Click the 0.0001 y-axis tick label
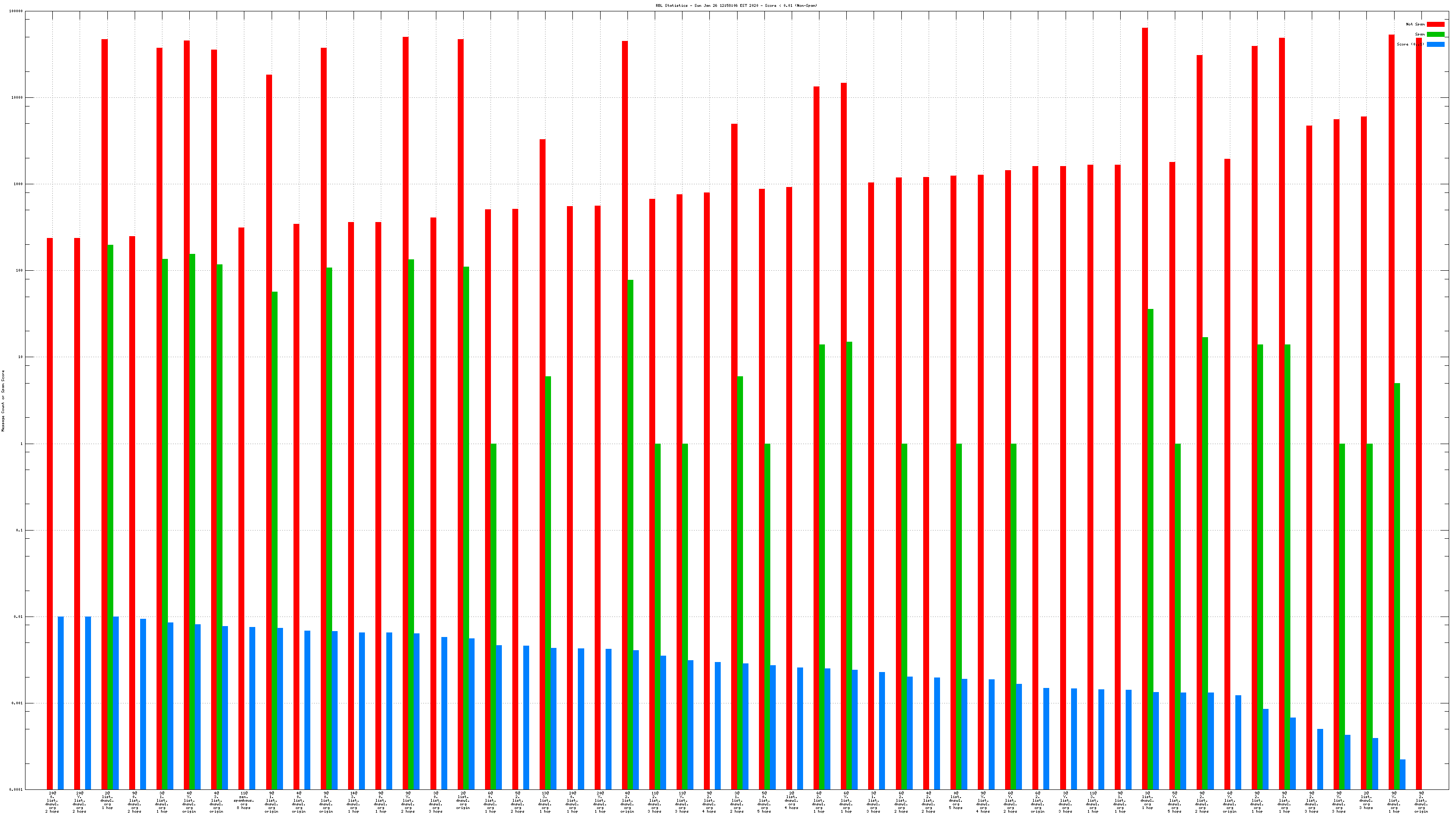Image resolution: width=1456 pixels, height=819 pixels. click(x=16, y=789)
